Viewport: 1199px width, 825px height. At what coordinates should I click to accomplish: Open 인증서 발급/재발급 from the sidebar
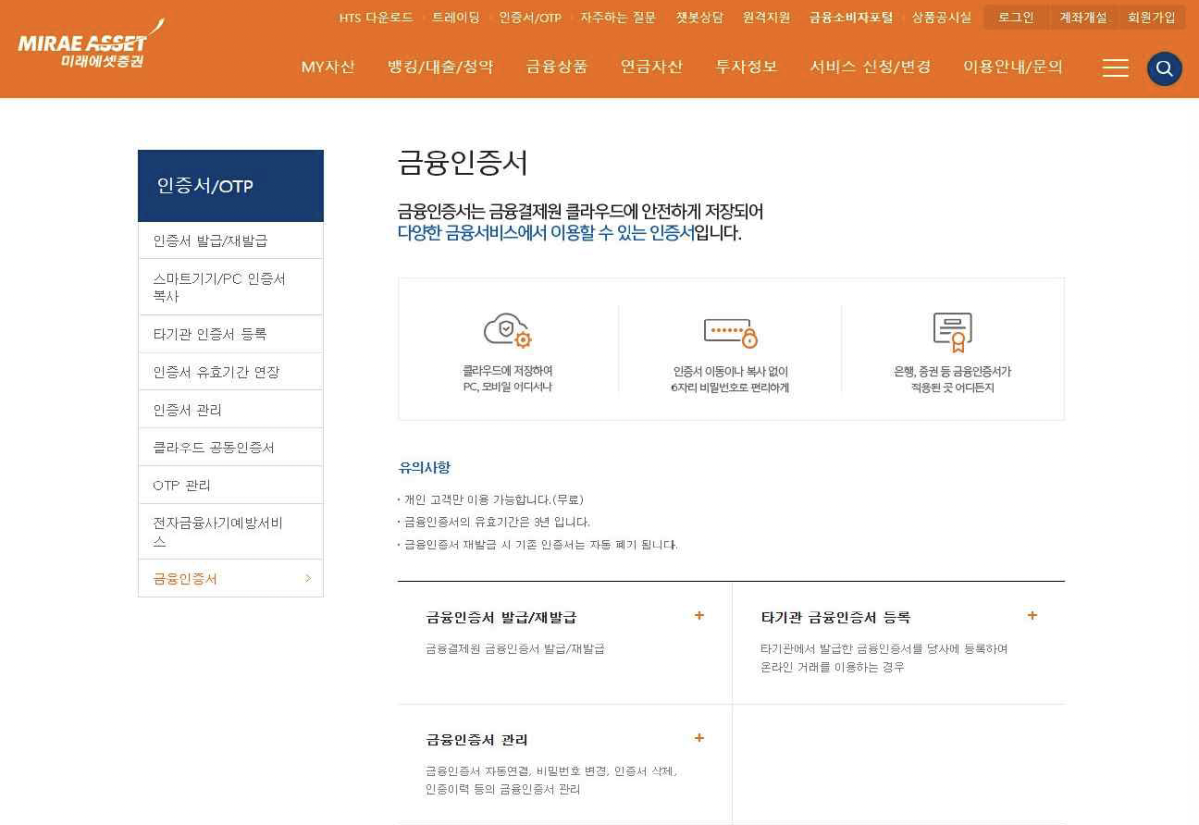[x=232, y=240]
